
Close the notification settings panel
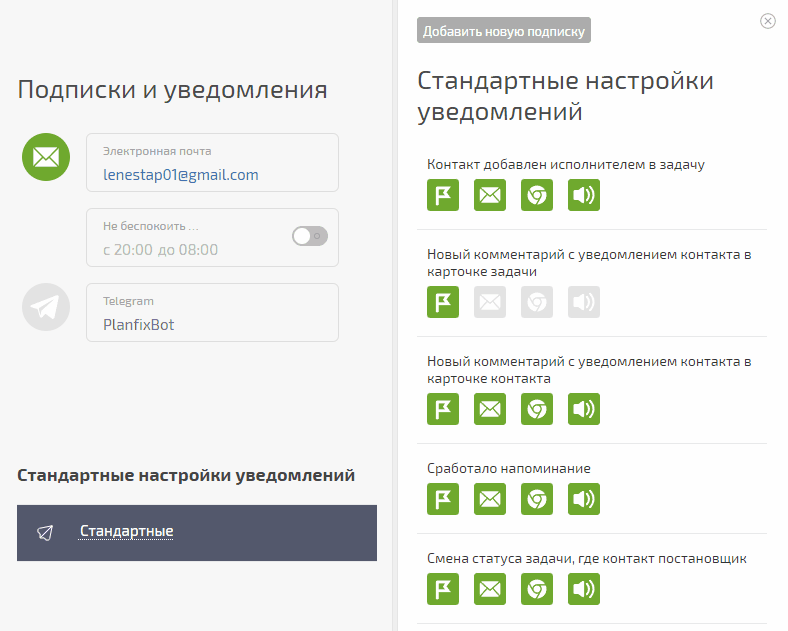pos(767,21)
